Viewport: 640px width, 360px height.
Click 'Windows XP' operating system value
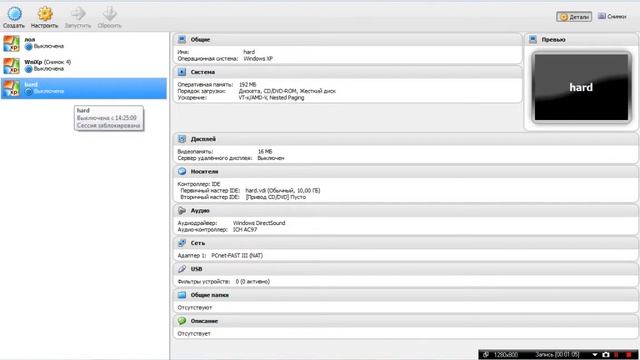coord(258,59)
